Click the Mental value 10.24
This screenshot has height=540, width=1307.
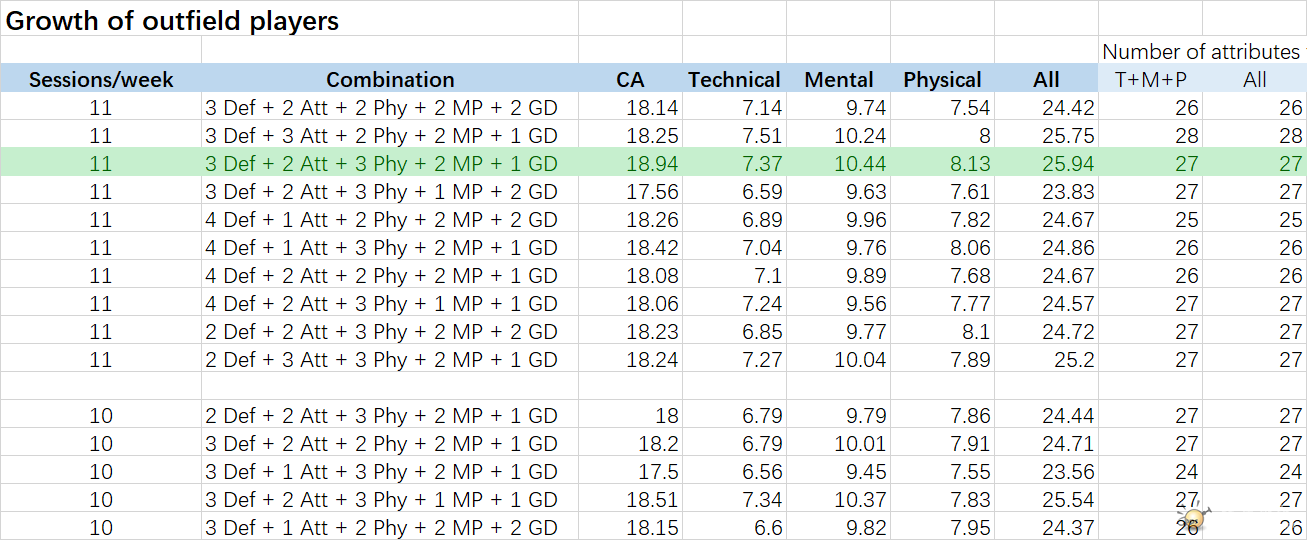click(860, 136)
